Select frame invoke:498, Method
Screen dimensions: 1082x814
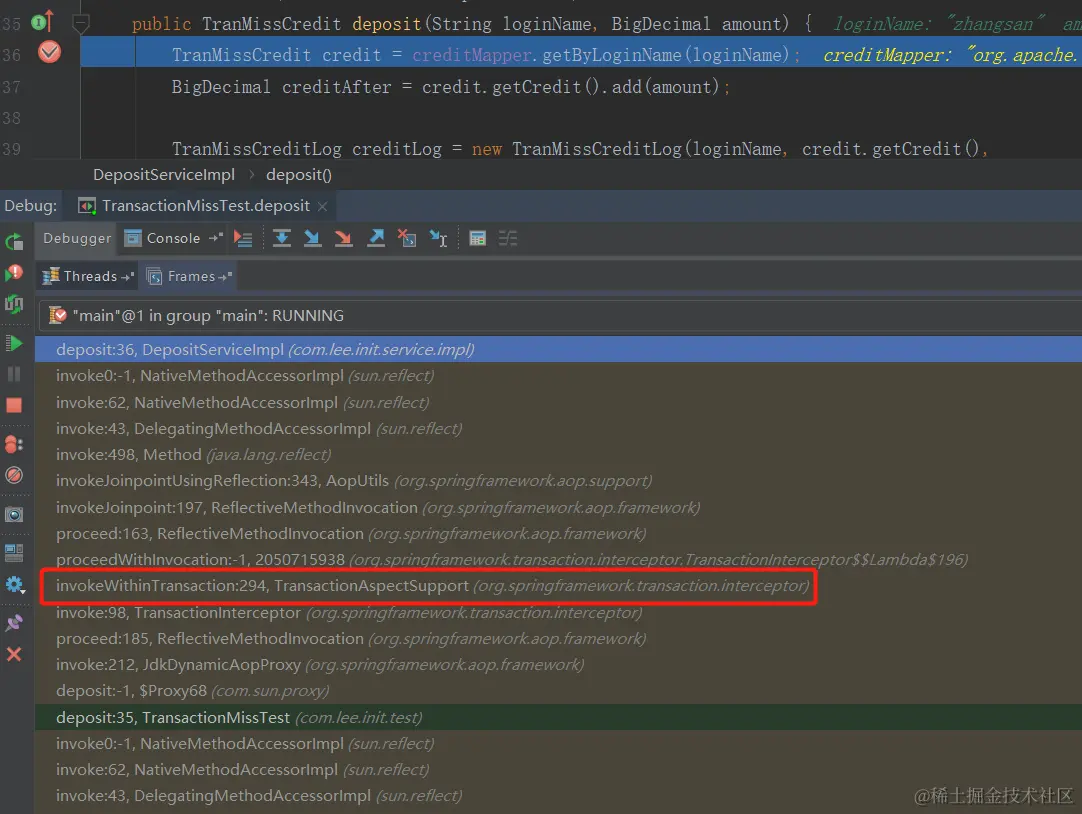tap(558, 455)
